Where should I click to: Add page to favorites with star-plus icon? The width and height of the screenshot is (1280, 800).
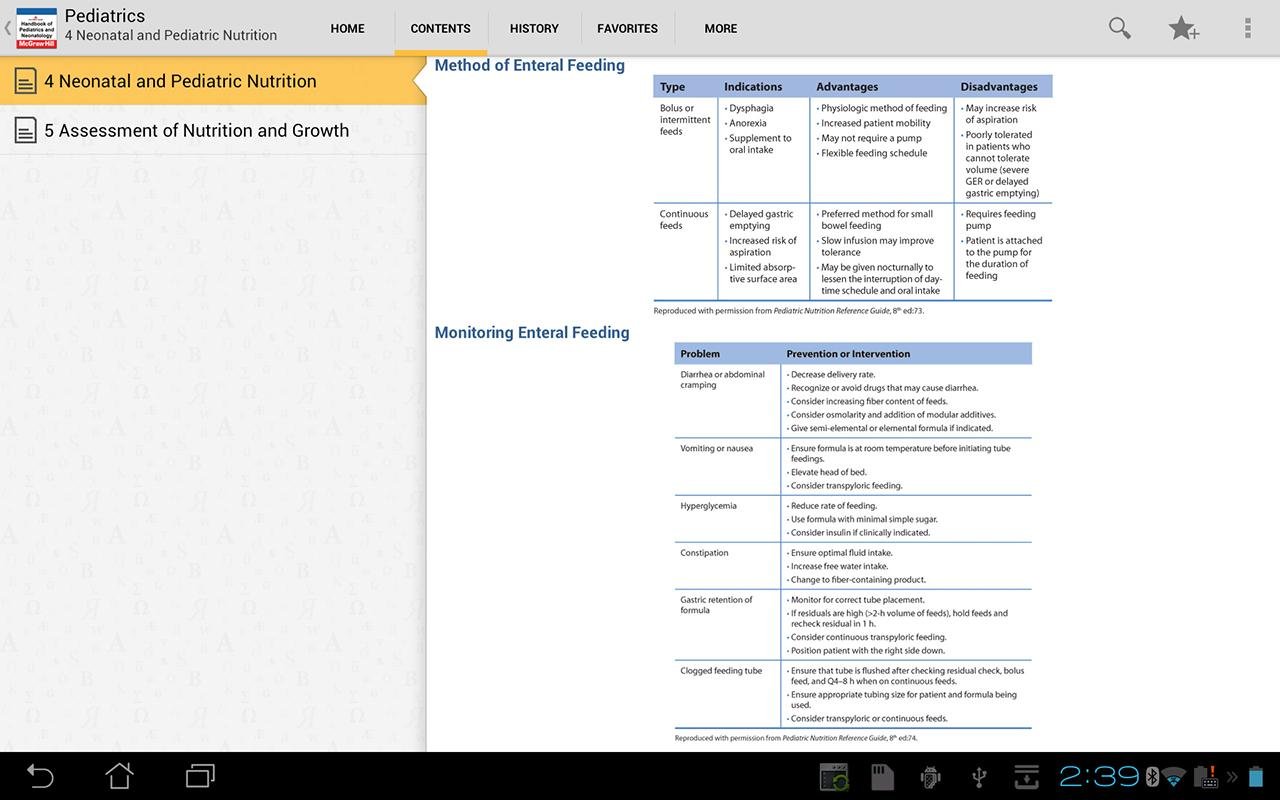coord(1184,28)
